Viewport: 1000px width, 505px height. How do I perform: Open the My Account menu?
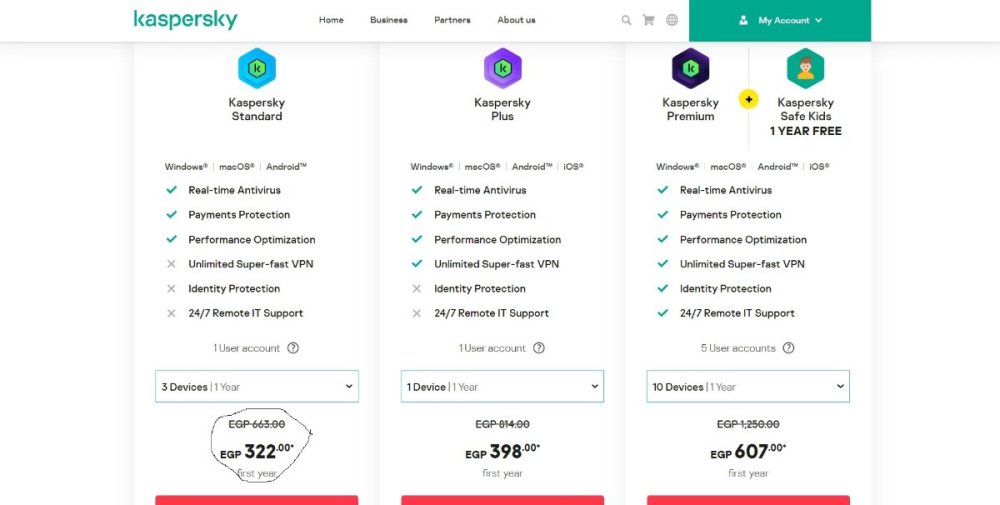[x=780, y=20]
